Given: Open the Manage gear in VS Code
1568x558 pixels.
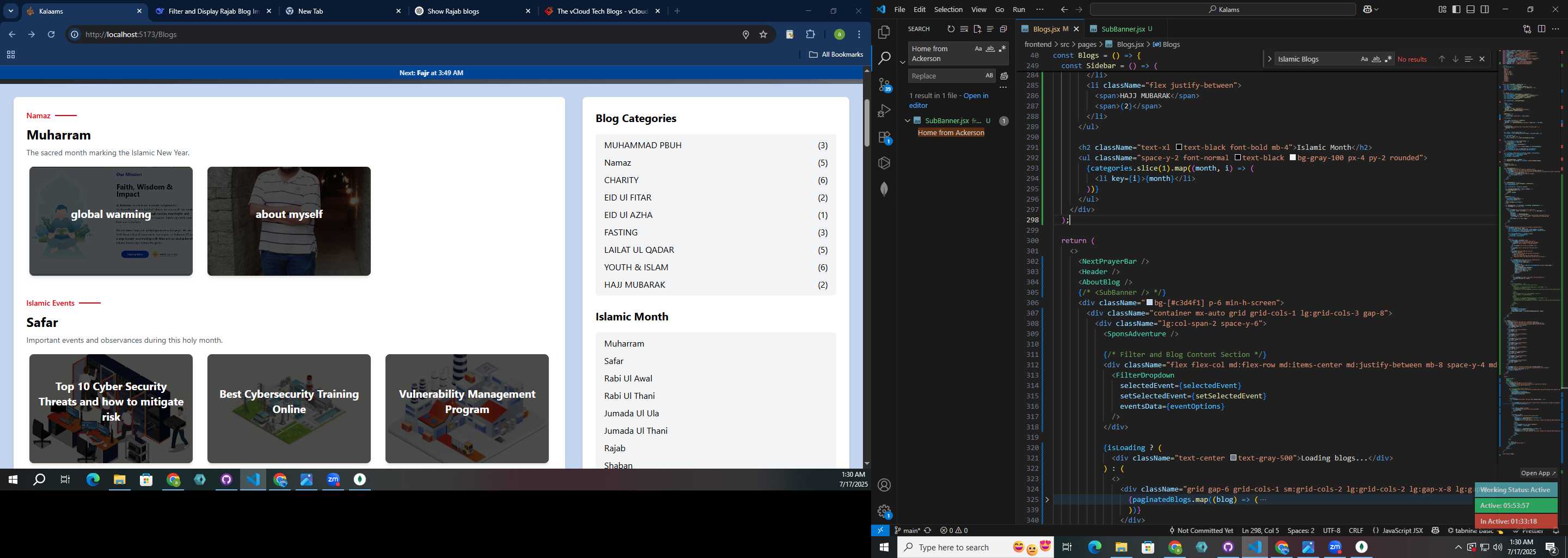Looking at the screenshot, I should 884,511.
